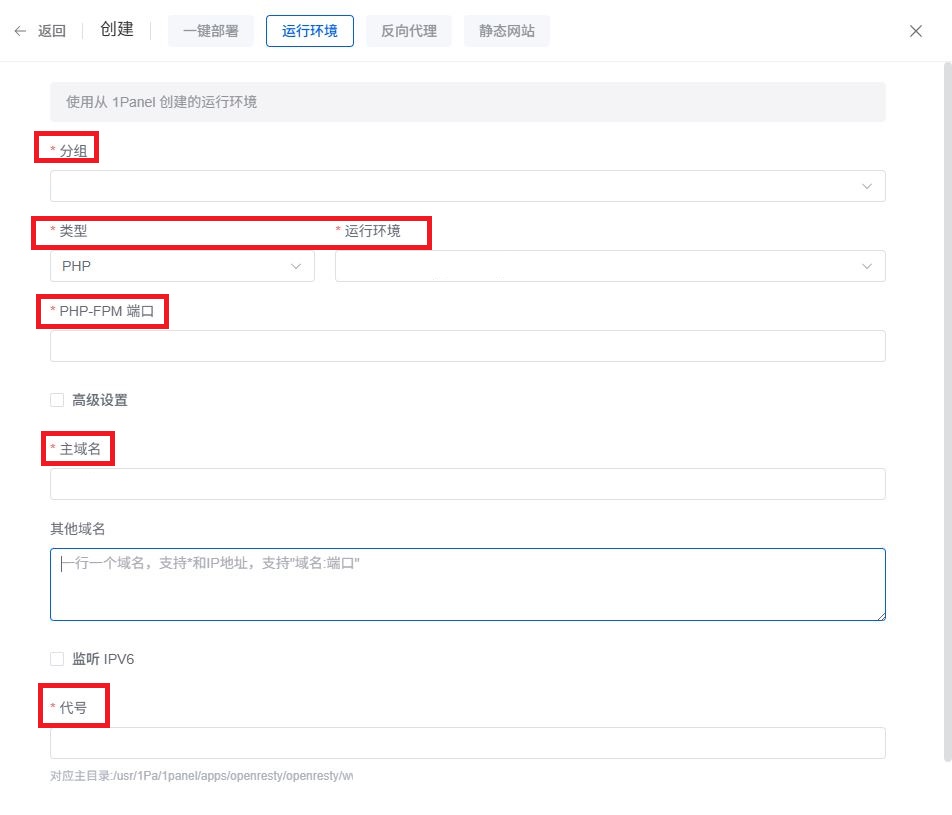Switch to the 静态网站 tab
Viewport: 952px width, 815px height.
click(x=507, y=31)
